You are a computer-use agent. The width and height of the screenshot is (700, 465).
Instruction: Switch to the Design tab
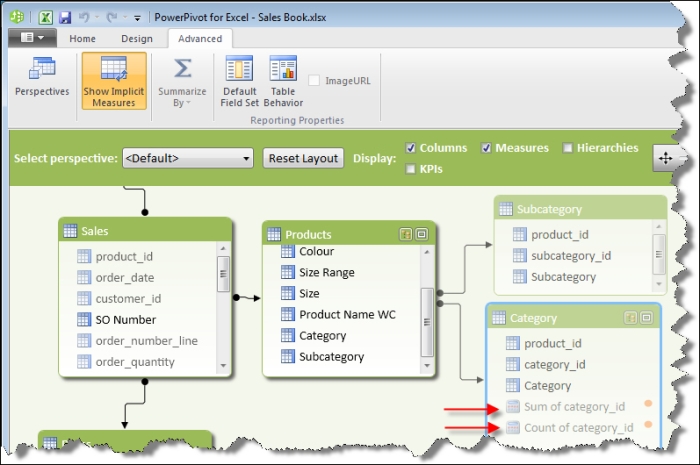pyautogui.click(x=137, y=39)
